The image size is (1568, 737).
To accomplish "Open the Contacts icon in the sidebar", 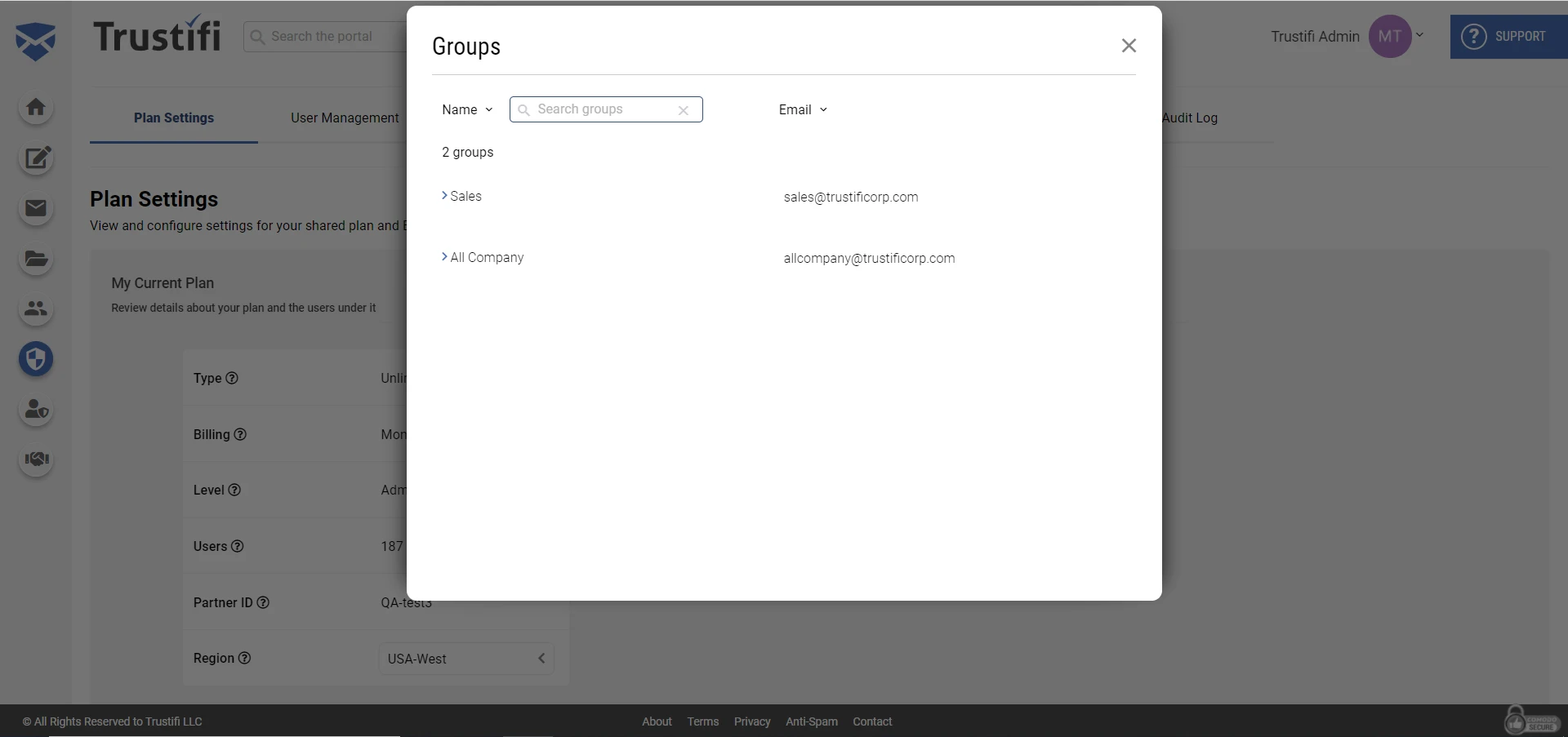I will tap(36, 309).
